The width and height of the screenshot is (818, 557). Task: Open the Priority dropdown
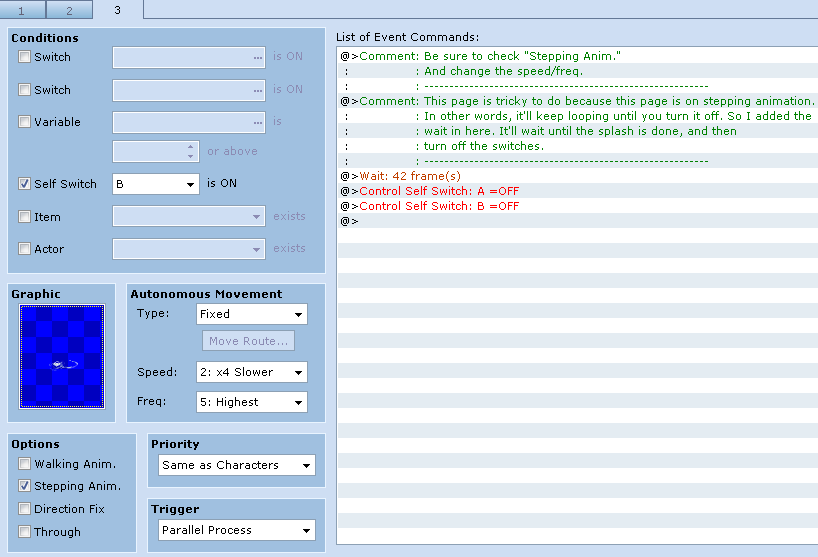tap(236, 465)
